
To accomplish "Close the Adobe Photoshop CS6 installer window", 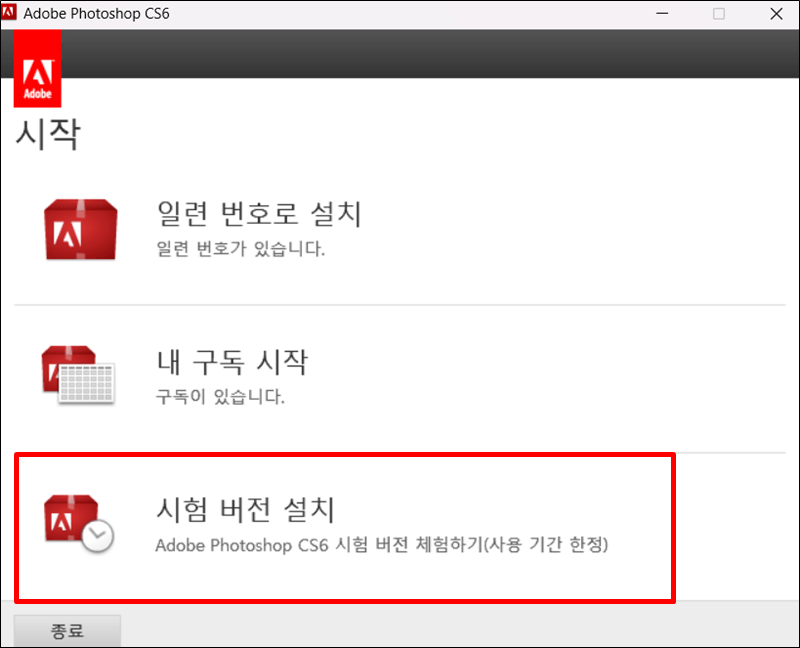I will [776, 13].
